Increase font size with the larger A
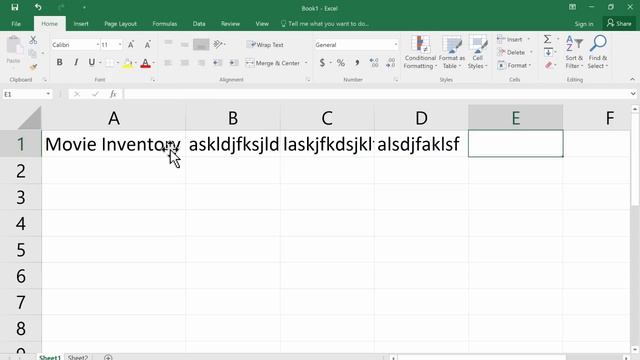This screenshot has height=360, width=640. click(x=131, y=44)
